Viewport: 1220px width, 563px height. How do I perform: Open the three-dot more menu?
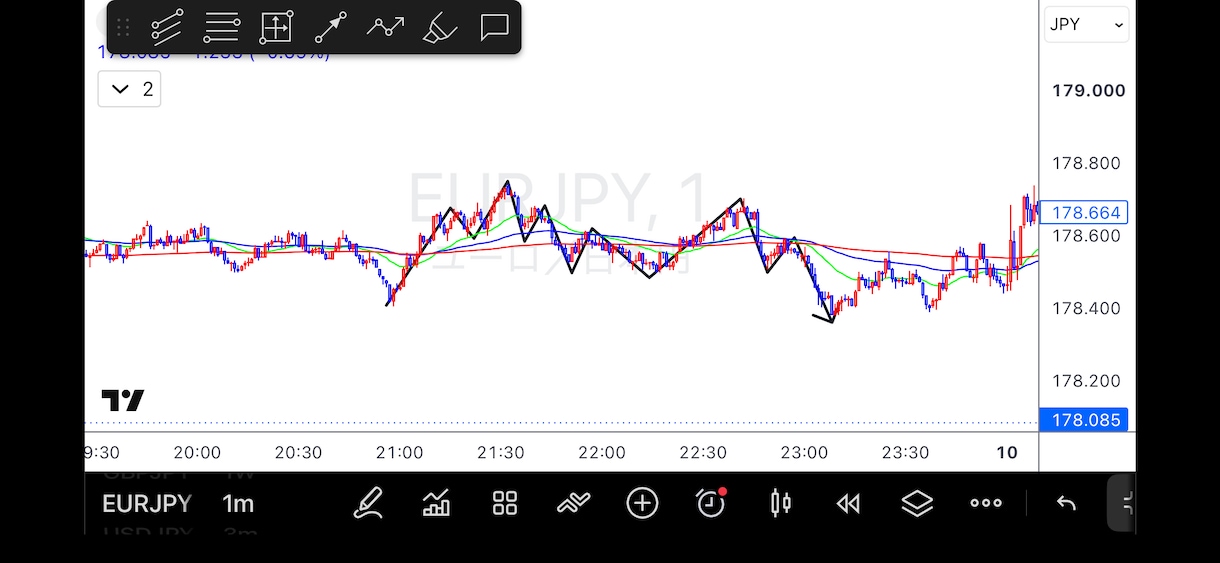[x=986, y=503]
